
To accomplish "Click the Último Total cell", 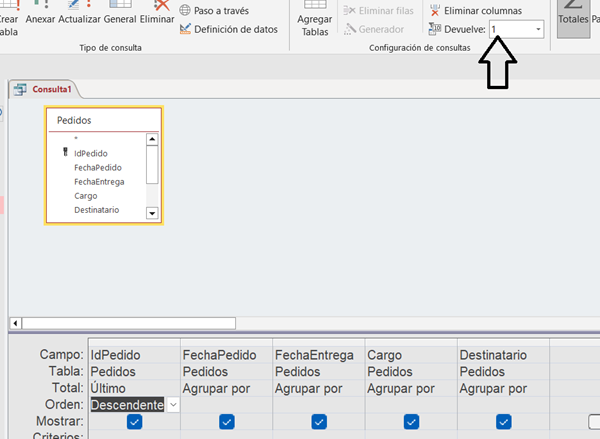I will pyautogui.click(x=135, y=388).
